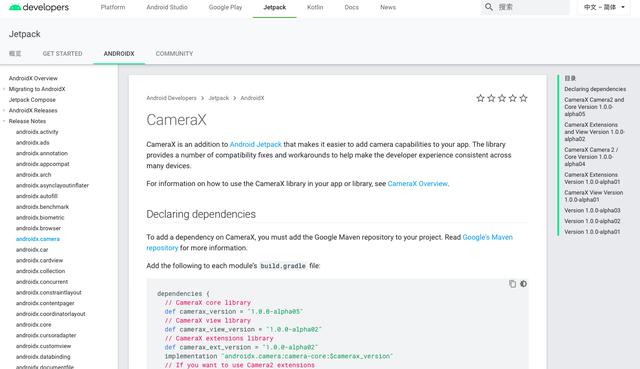Select androidx.customview in sidebar
Viewport: 640px width, 369px height.
43,346
